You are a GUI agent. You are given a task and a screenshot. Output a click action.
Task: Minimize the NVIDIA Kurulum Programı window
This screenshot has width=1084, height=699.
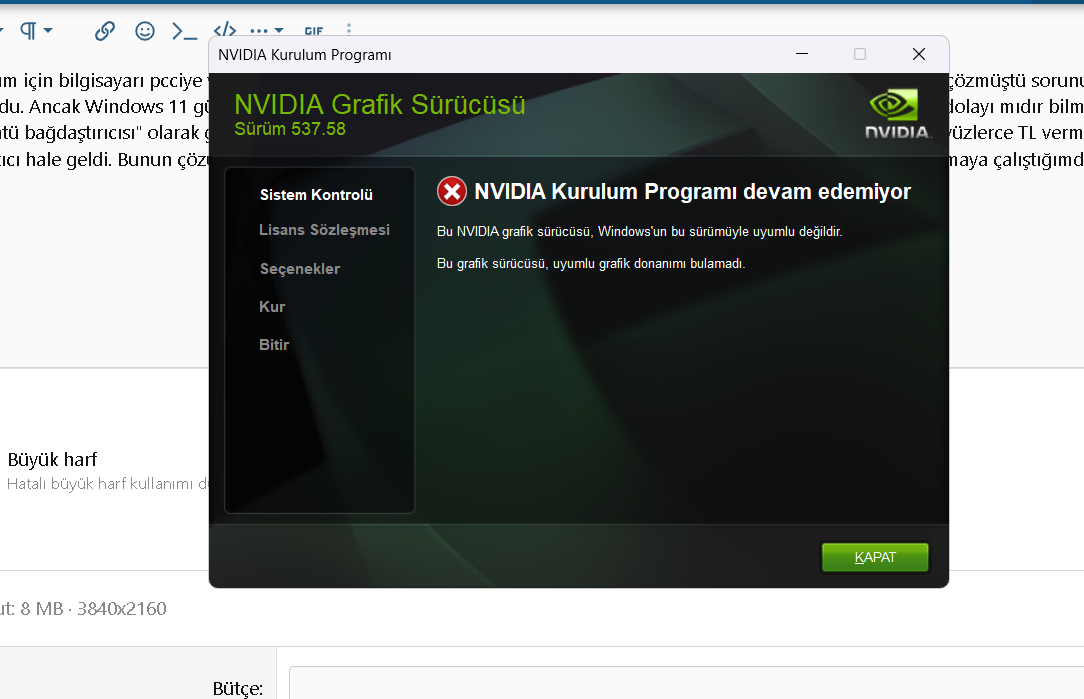pyautogui.click(x=802, y=54)
